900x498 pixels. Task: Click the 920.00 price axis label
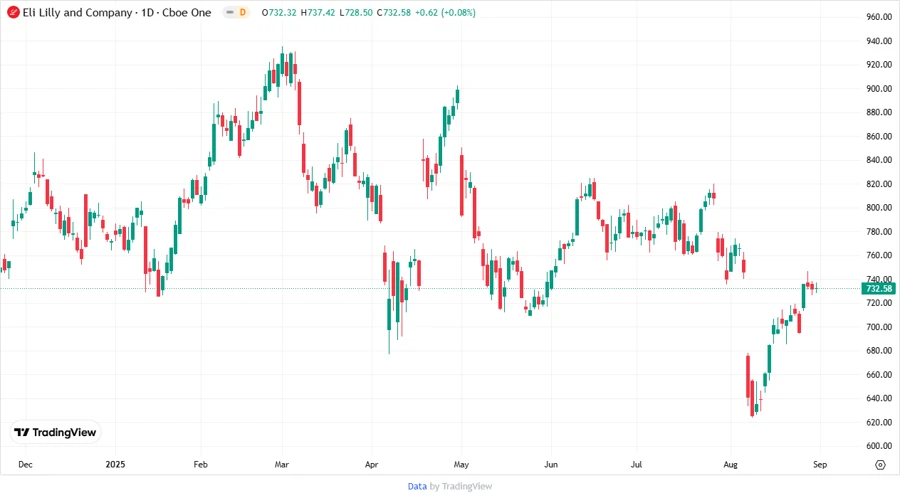[x=879, y=65]
